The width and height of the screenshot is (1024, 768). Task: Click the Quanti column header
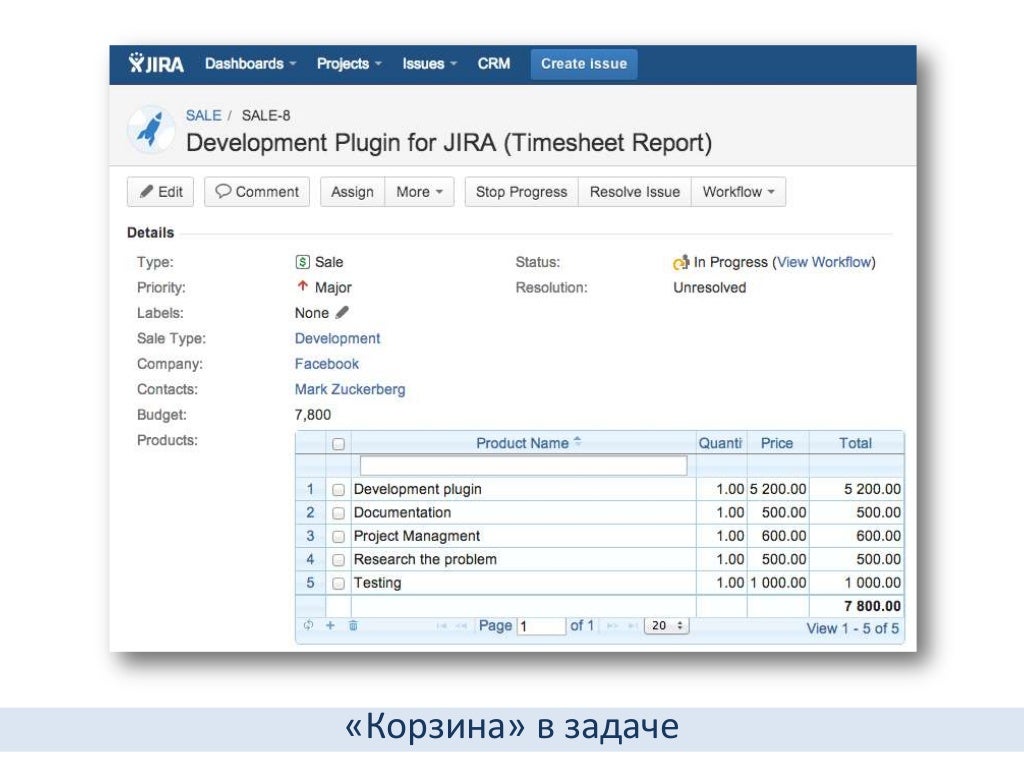pos(721,443)
